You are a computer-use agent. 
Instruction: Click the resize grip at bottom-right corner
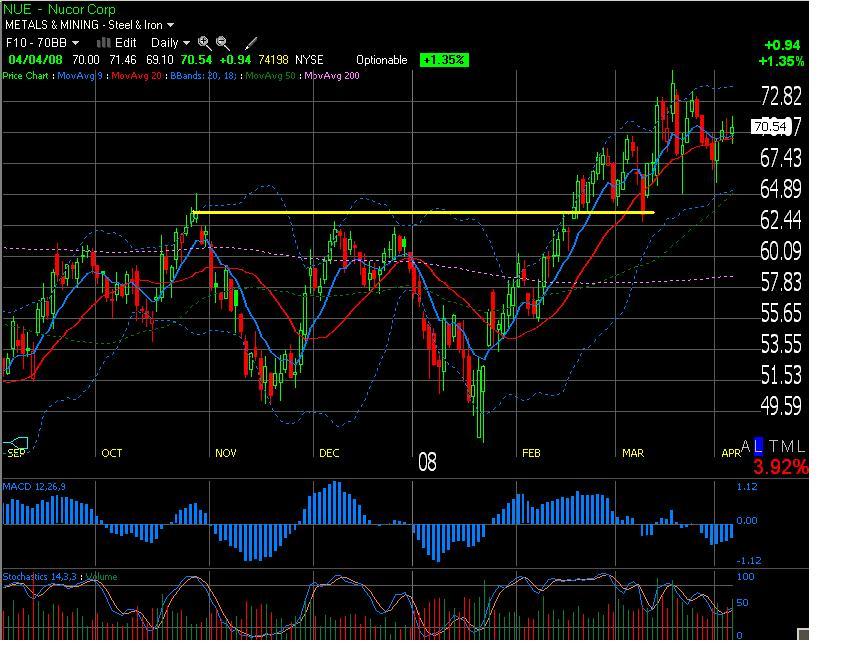(x=803, y=634)
